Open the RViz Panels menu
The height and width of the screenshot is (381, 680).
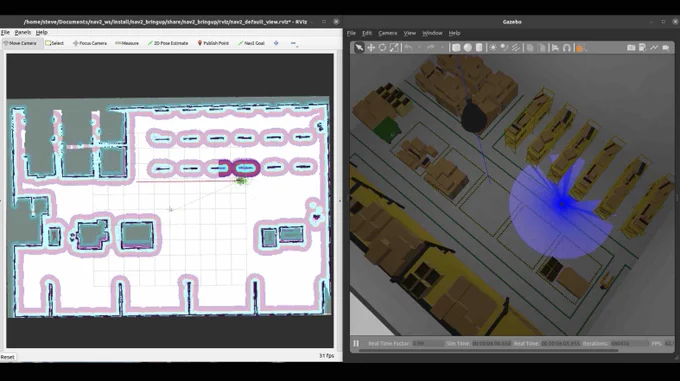coord(23,33)
